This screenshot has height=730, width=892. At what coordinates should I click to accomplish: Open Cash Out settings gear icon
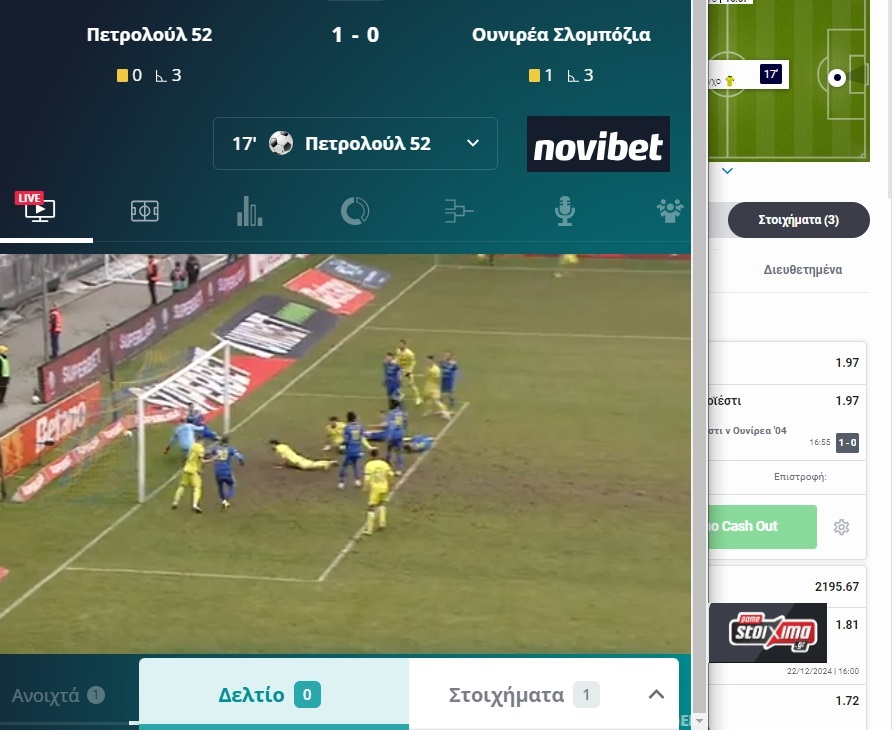coord(841,527)
